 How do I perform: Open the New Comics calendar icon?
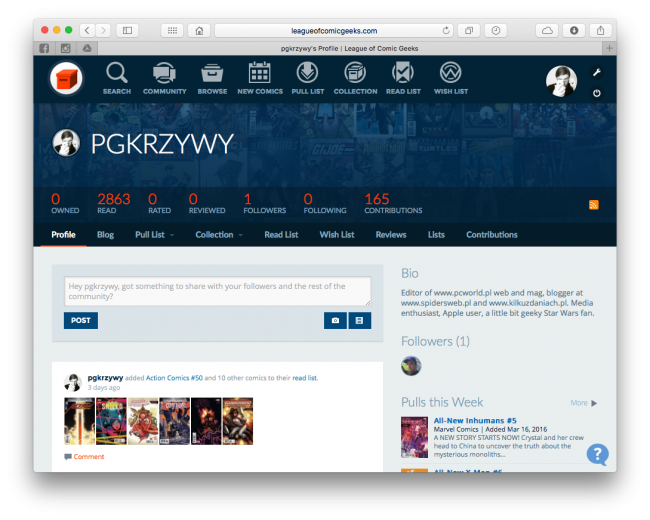coord(260,78)
